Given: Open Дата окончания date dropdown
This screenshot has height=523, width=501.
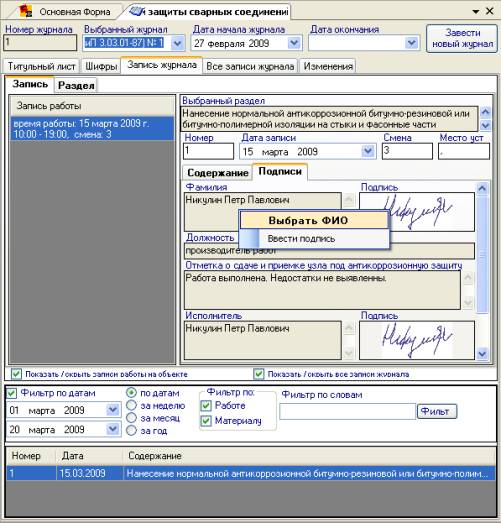Looking at the screenshot, I should point(411,43).
